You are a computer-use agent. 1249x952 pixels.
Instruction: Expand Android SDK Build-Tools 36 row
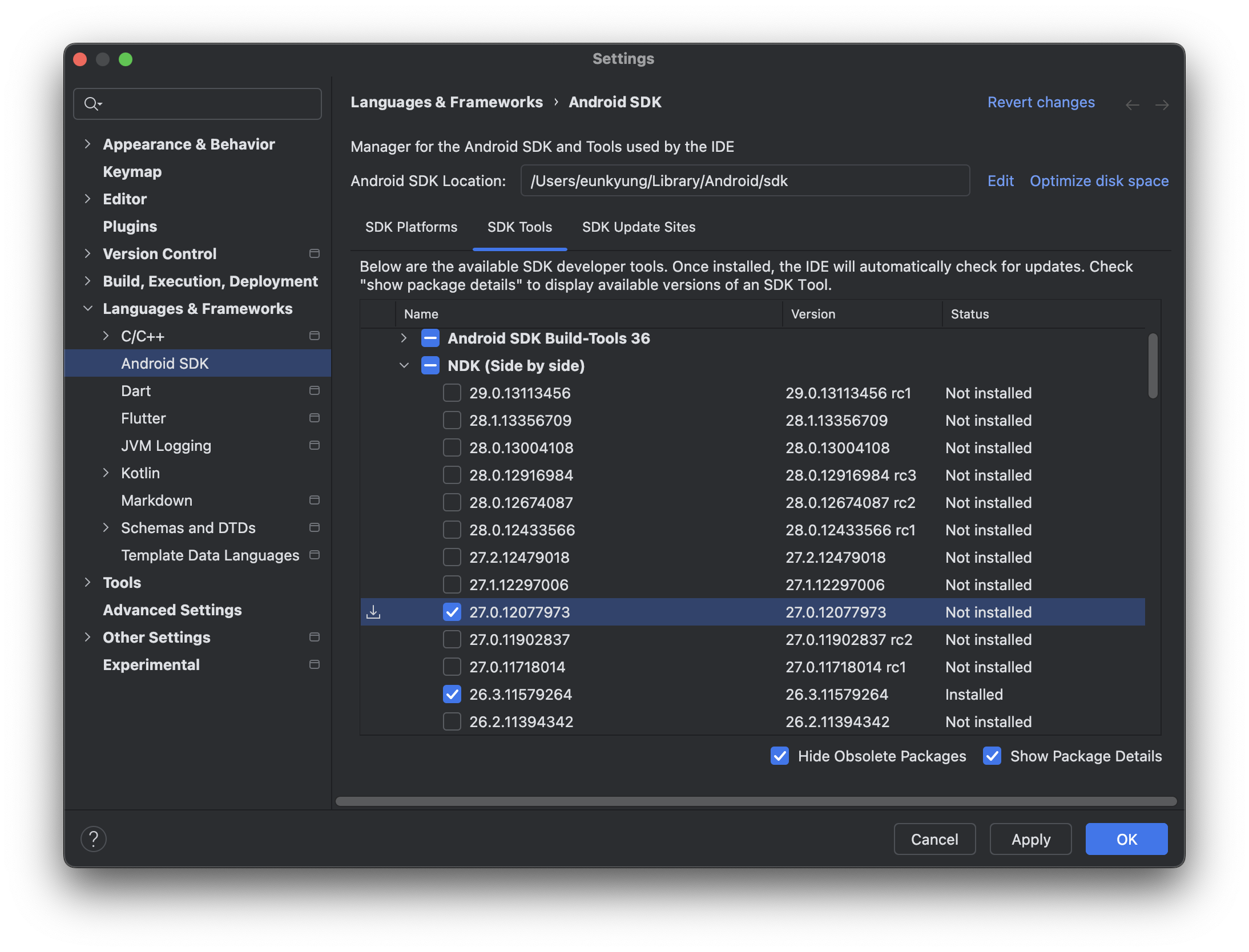tap(404, 338)
